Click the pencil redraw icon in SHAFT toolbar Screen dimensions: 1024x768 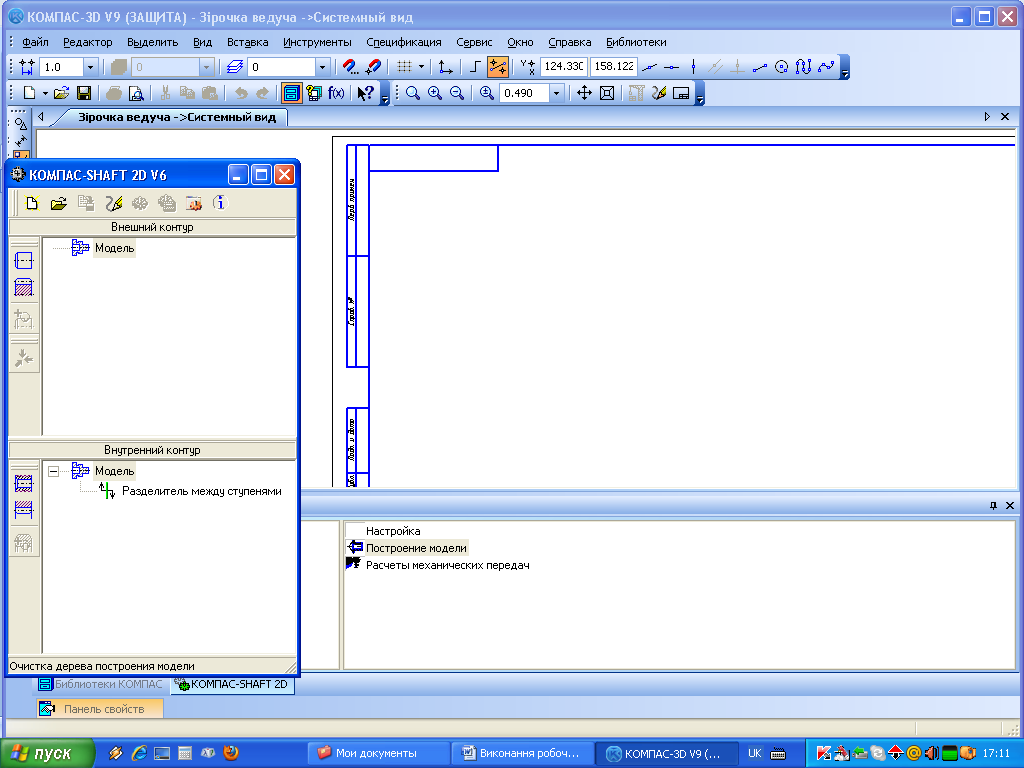click(x=114, y=203)
